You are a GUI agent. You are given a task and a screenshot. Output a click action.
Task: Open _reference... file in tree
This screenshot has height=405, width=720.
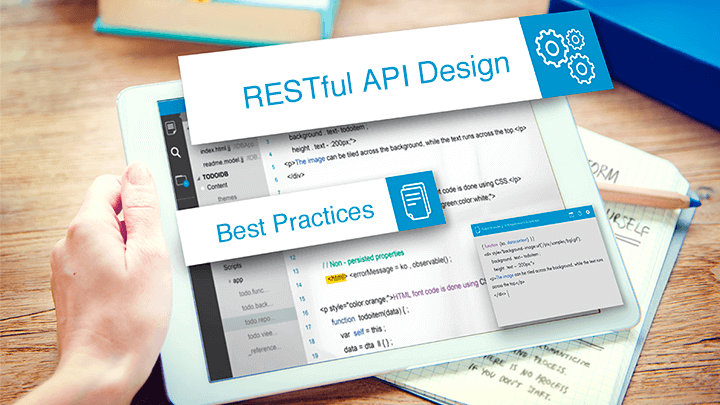click(264, 349)
